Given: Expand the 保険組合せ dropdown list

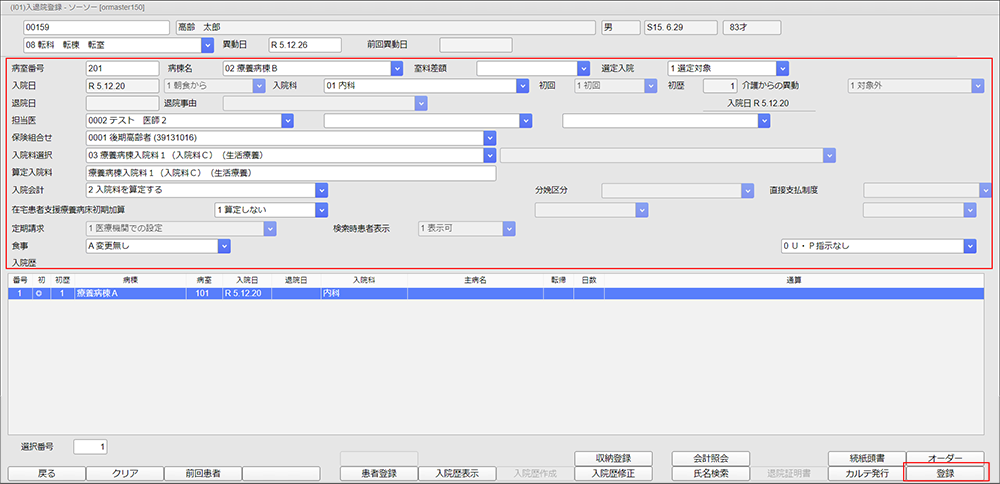Looking at the screenshot, I should click(x=490, y=138).
